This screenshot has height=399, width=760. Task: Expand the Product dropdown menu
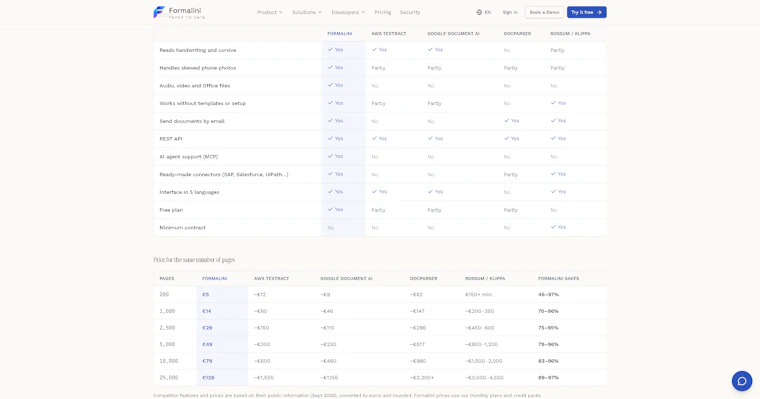(269, 12)
